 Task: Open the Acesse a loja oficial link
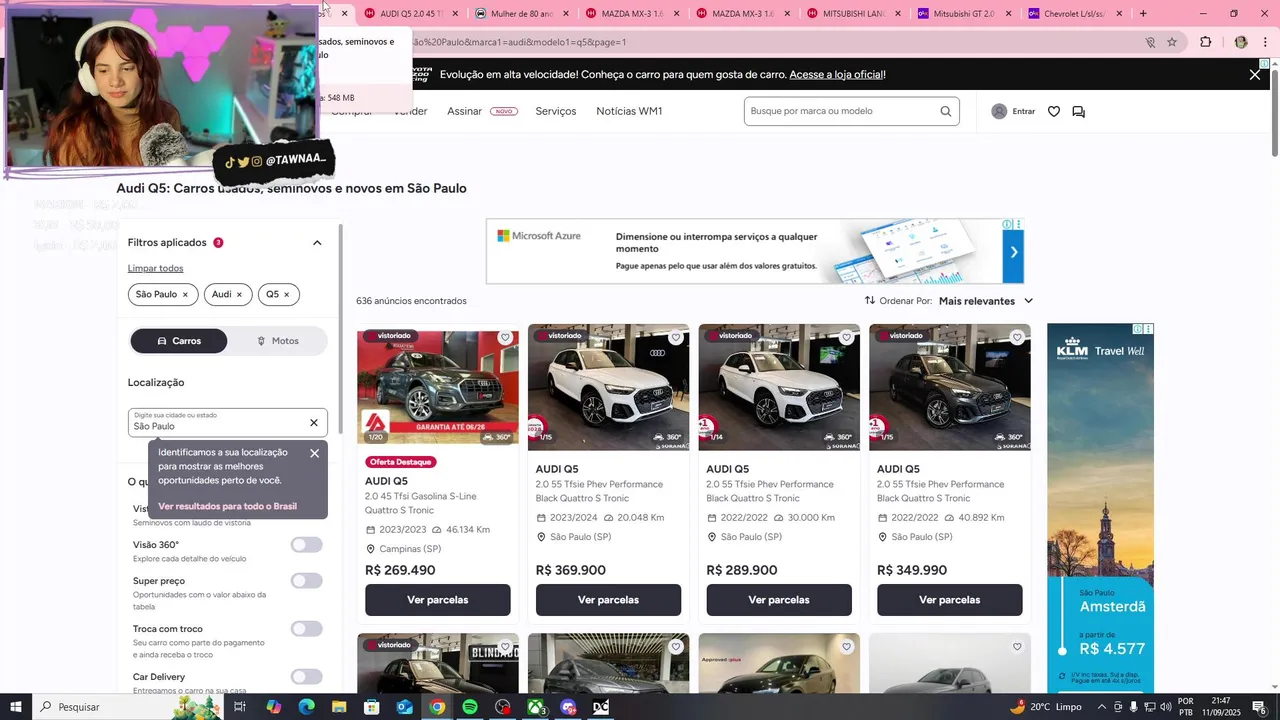(x=836, y=75)
